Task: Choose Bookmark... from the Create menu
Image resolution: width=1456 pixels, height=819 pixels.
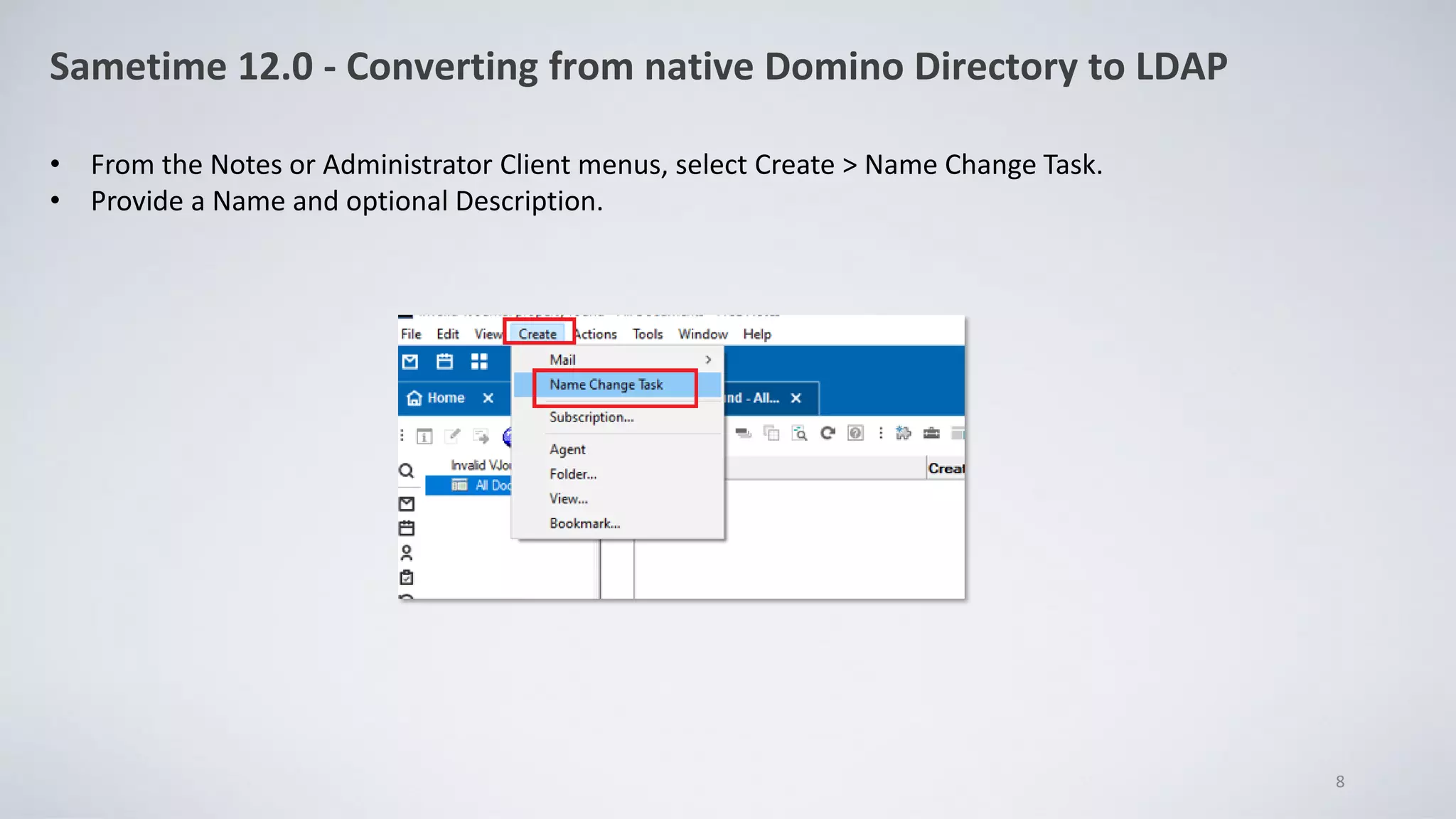Action: 618,524
